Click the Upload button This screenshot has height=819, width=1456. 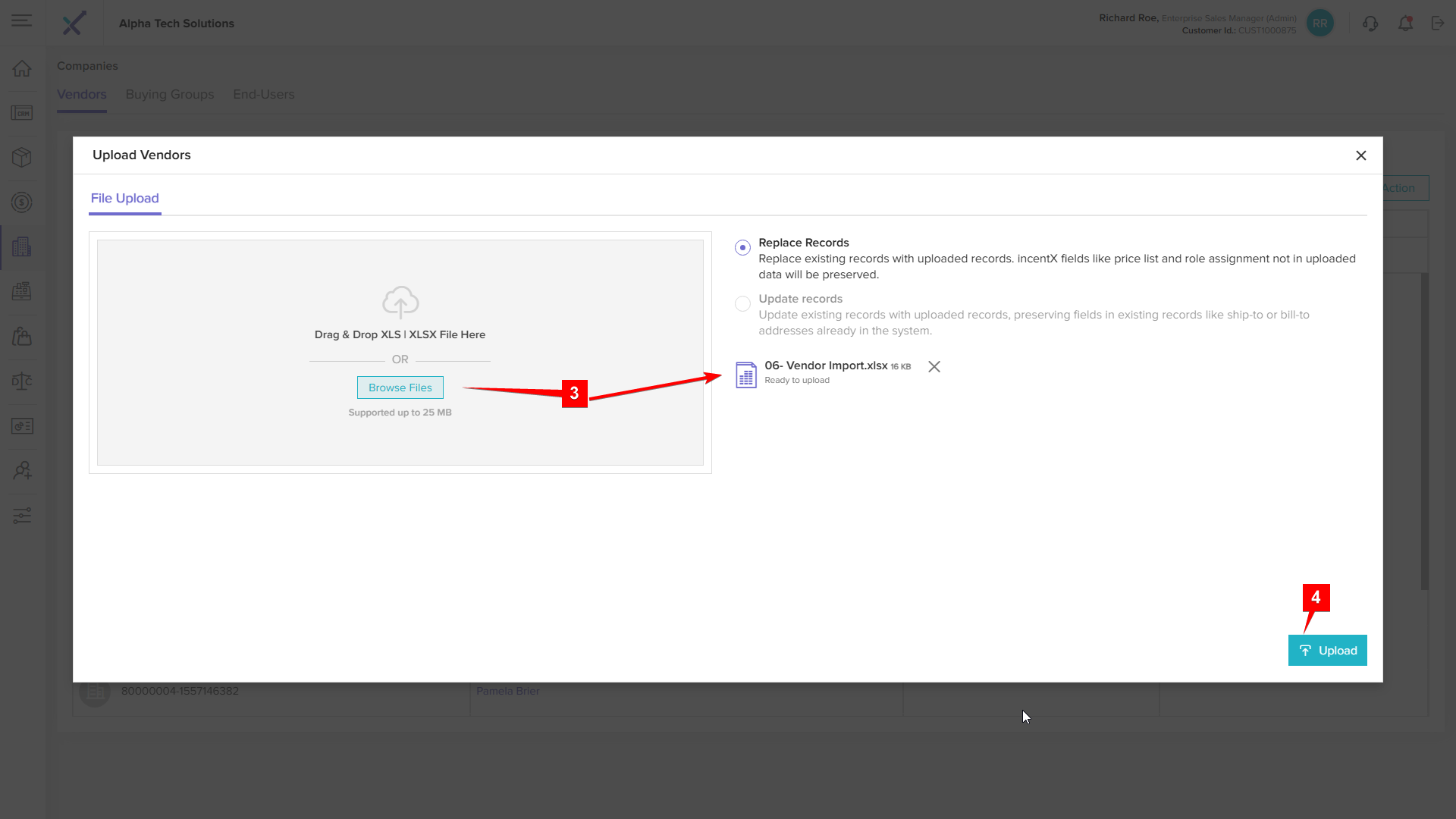(x=1327, y=651)
